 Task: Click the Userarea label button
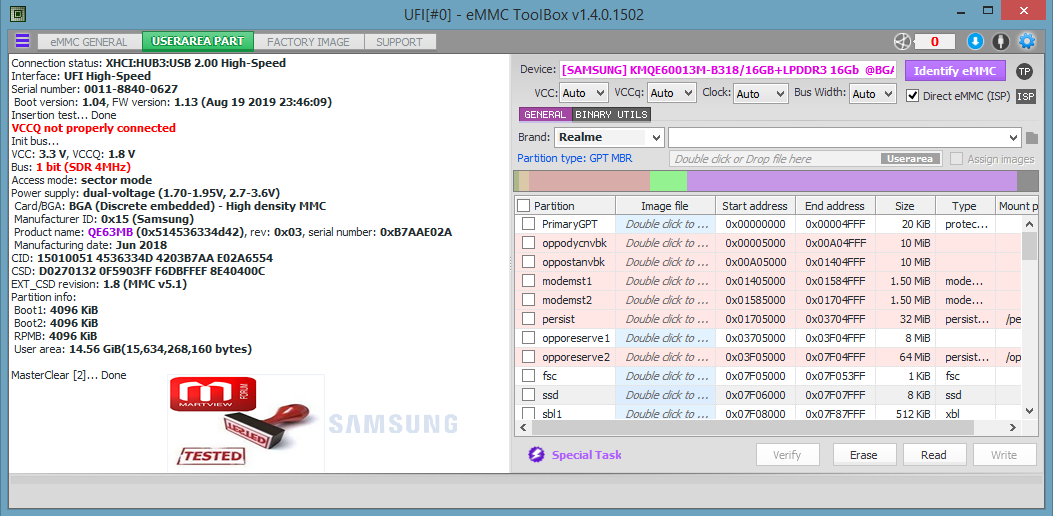(910, 159)
